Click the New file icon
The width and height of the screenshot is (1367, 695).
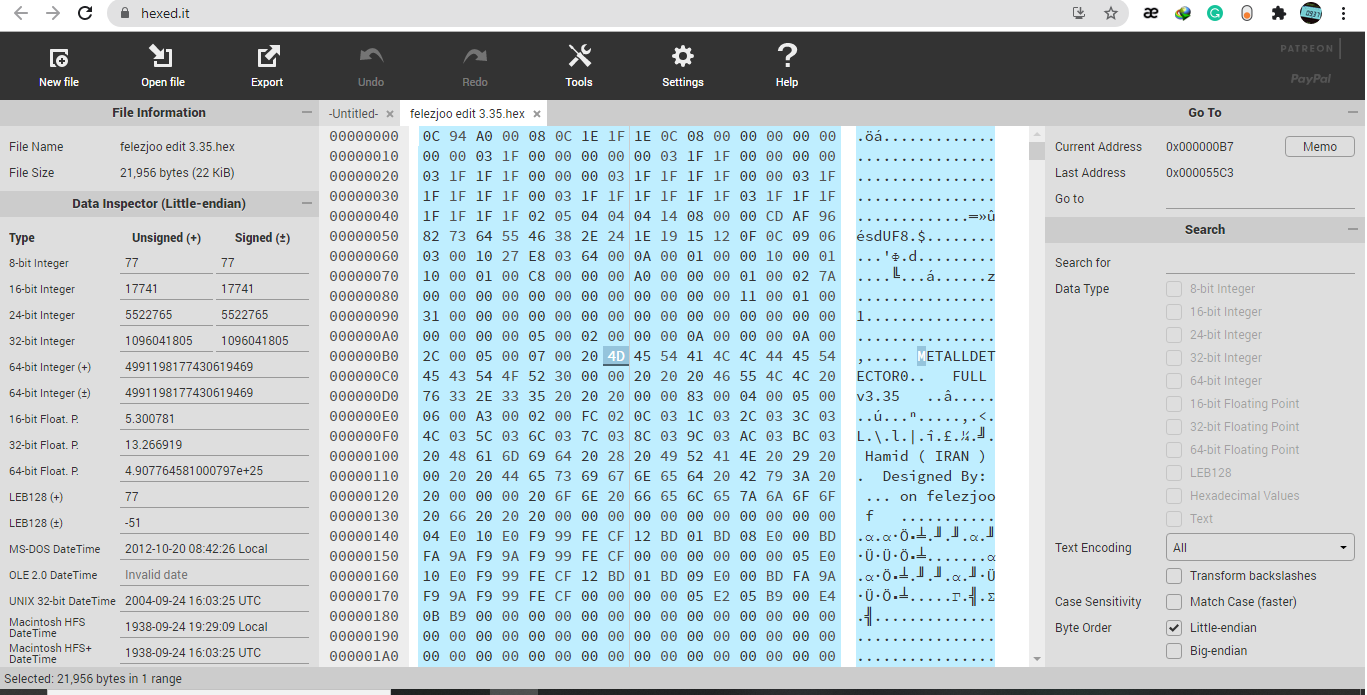pos(59,58)
